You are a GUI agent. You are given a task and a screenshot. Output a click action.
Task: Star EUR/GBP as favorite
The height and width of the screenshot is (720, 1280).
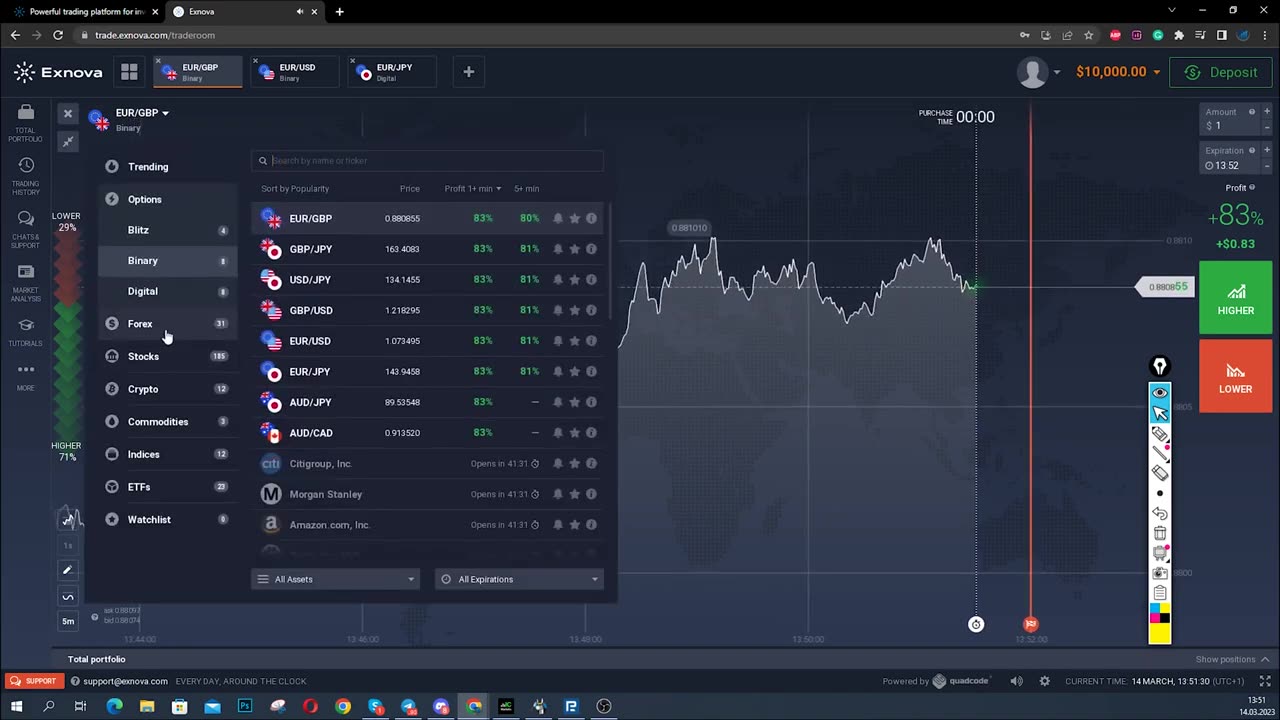tap(574, 218)
